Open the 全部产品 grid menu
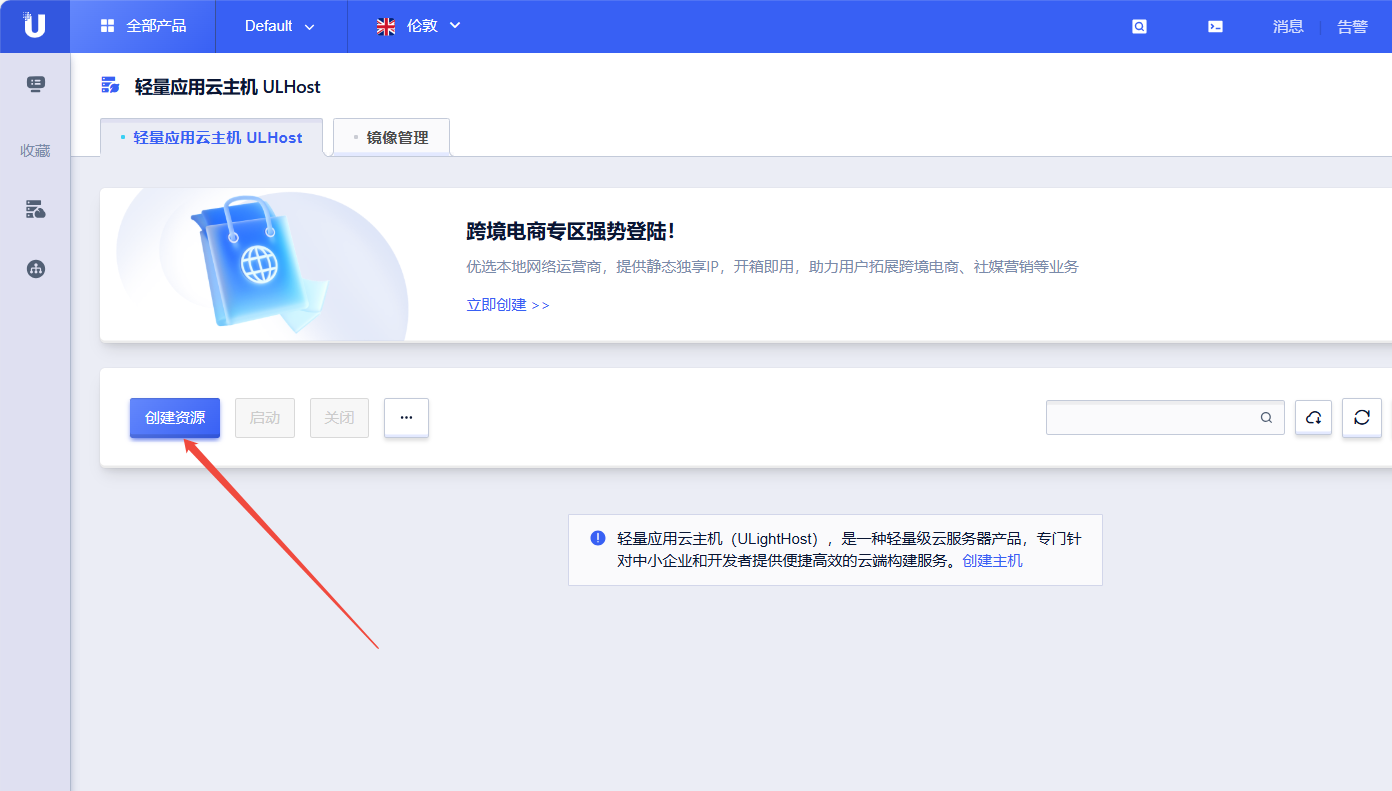Image resolution: width=1392 pixels, height=791 pixels. point(143,26)
